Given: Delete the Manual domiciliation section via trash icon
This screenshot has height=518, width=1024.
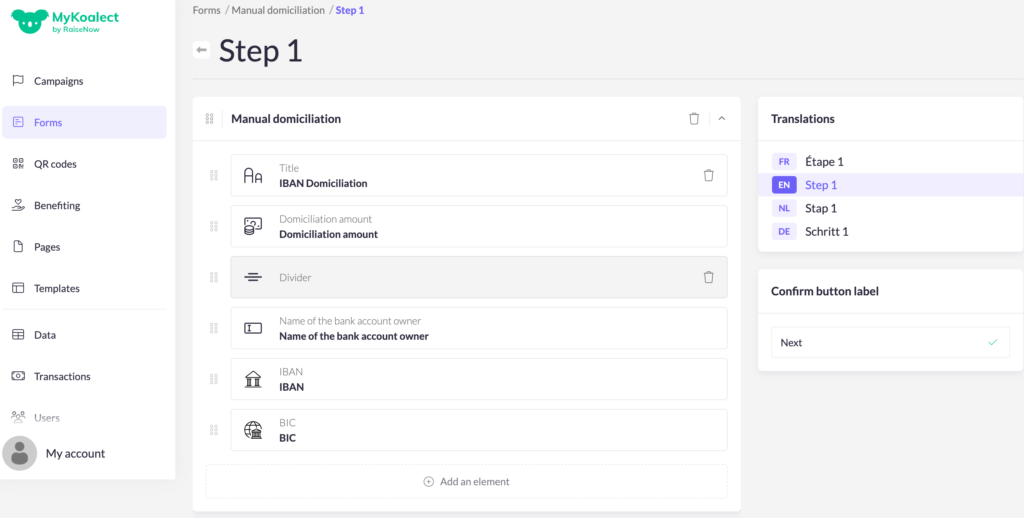Looking at the screenshot, I should (x=694, y=118).
